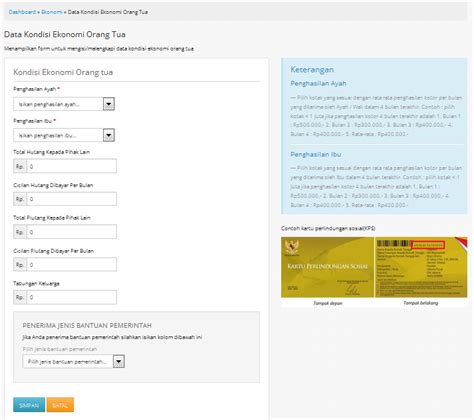
Task: Click the KPS card back image
Action: tap(421, 267)
